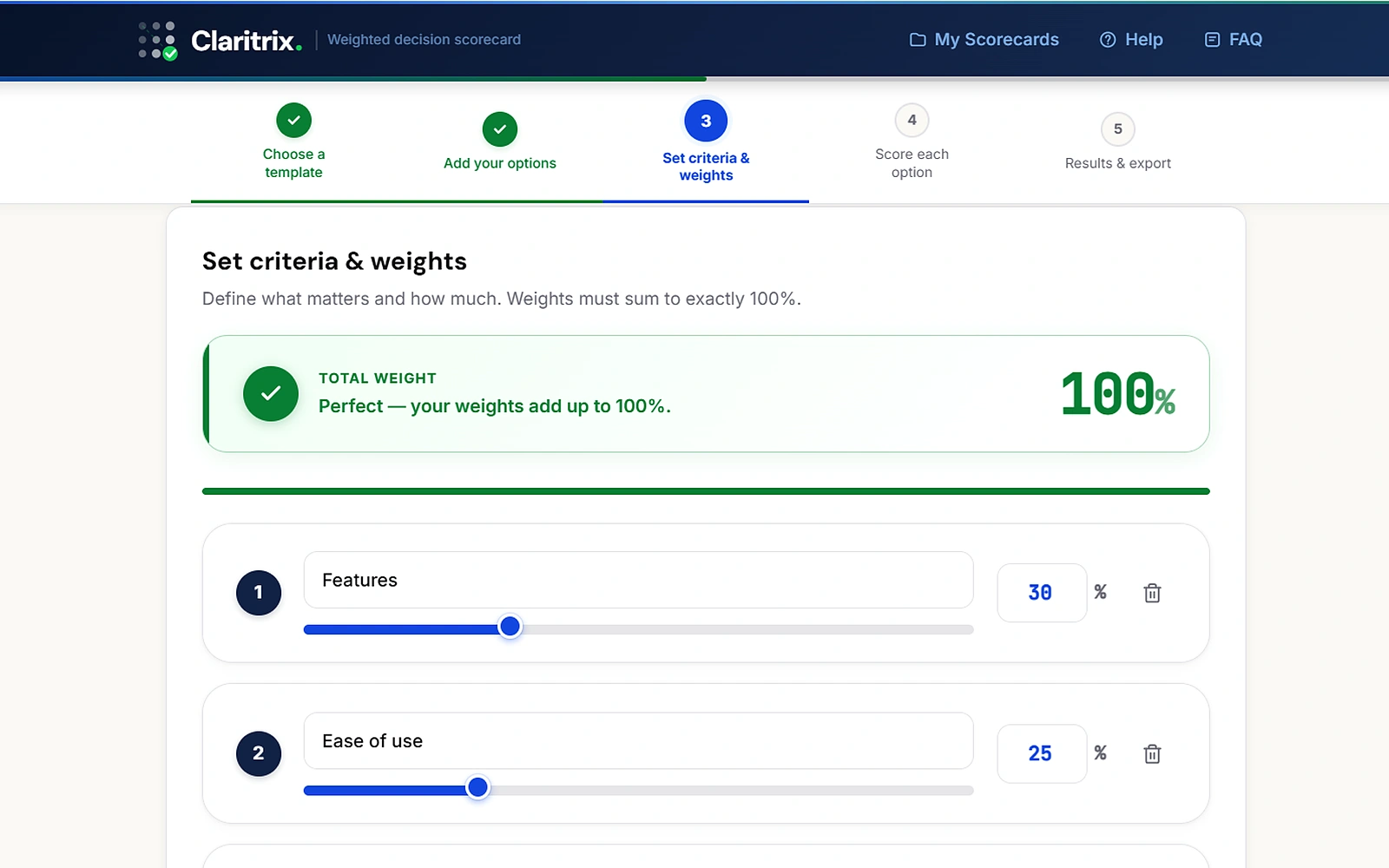Click the checkmark circle for Choose a template

(293, 121)
